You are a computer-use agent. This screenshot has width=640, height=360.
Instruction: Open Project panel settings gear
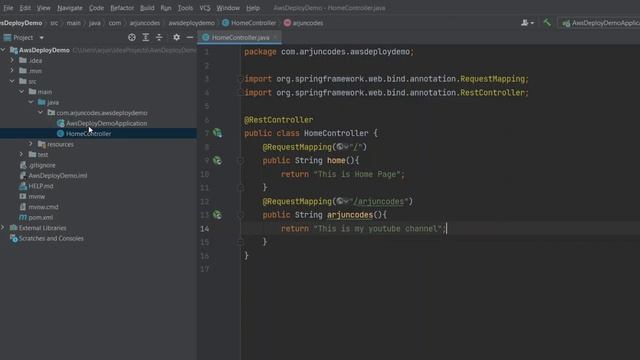(176, 38)
